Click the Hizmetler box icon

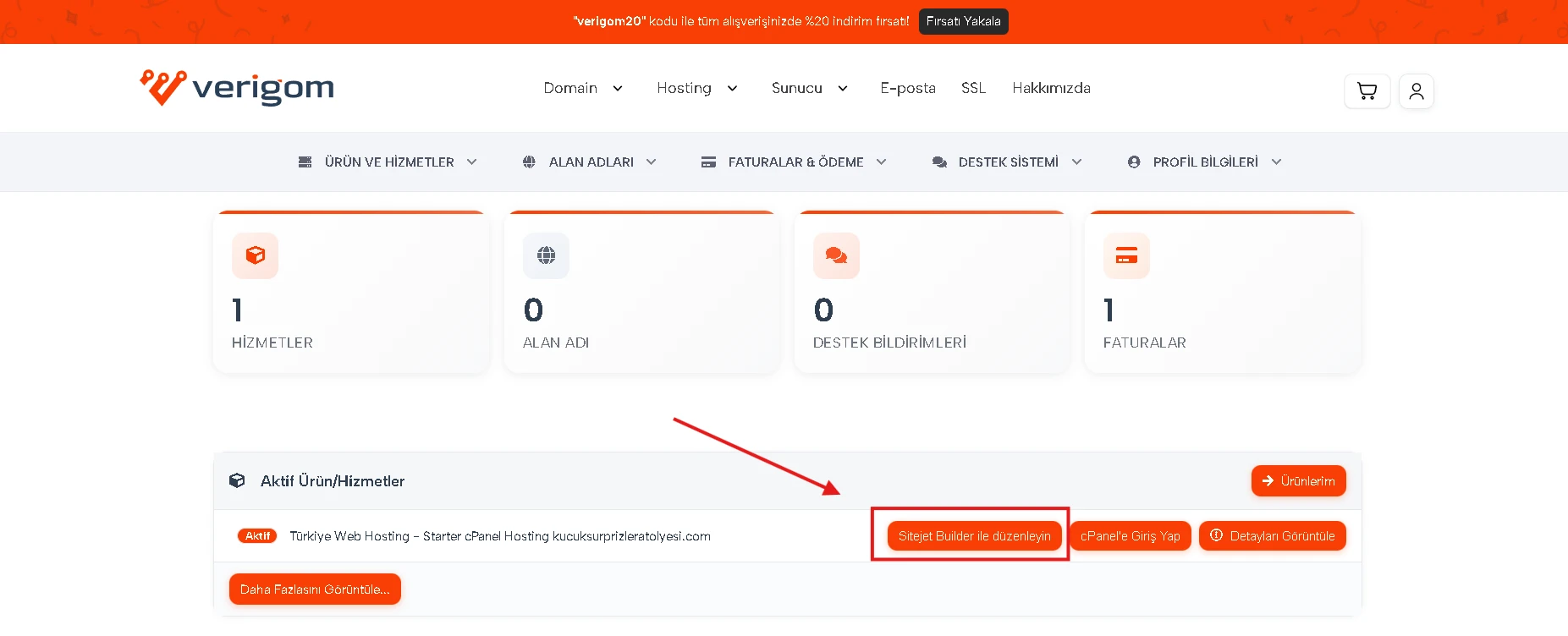click(255, 255)
